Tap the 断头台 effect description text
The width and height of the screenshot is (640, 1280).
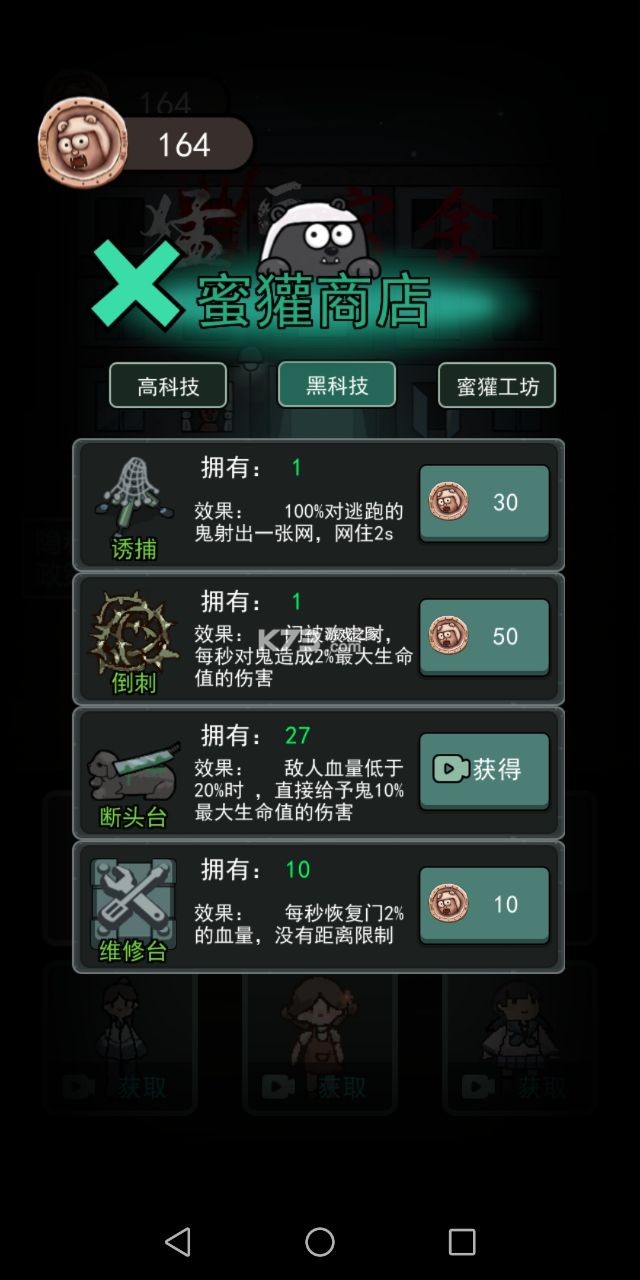tap(299, 790)
